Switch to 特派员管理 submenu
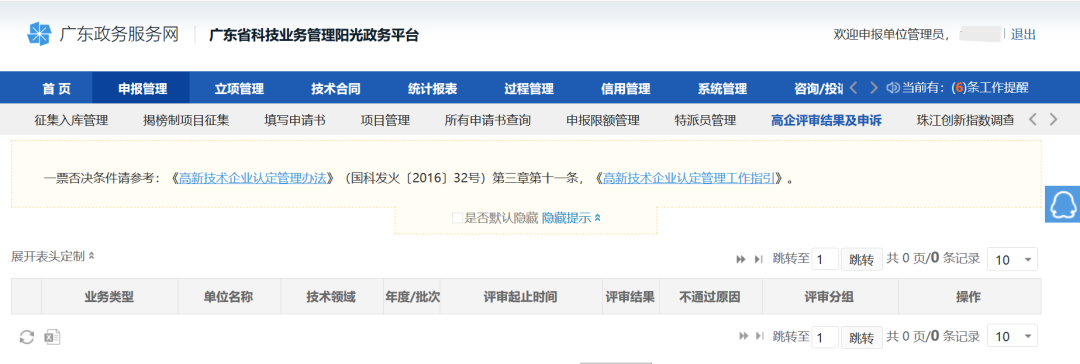Screen dimensions: 1080x364 tap(705, 120)
